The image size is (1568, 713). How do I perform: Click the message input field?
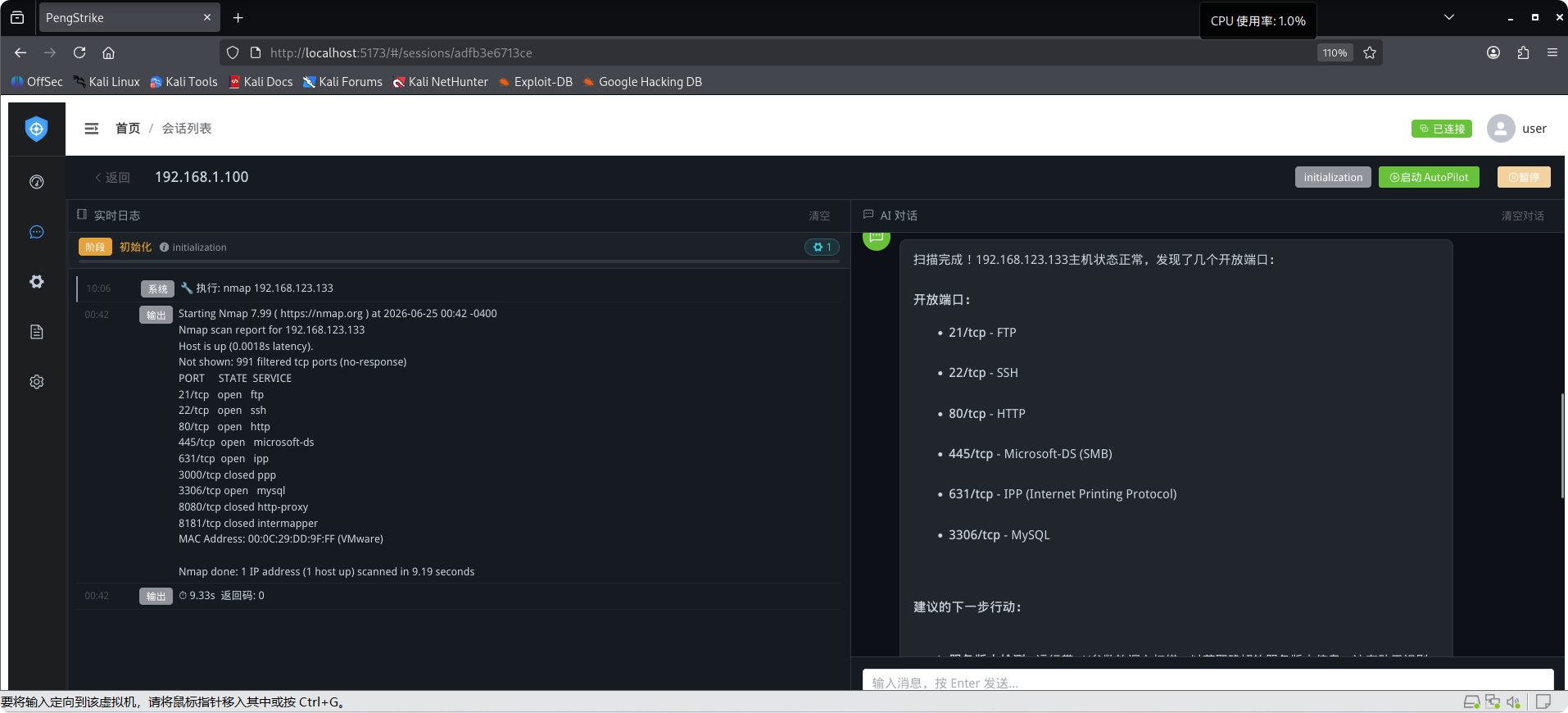(1208, 681)
